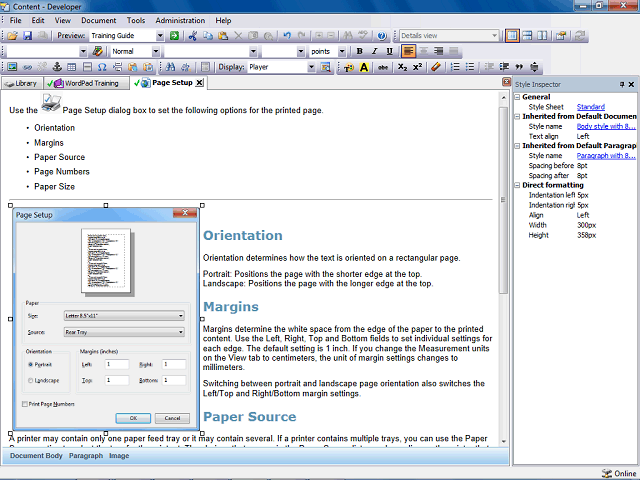Toggle underline formatting
The height and width of the screenshot is (480, 640).
pos(389,51)
